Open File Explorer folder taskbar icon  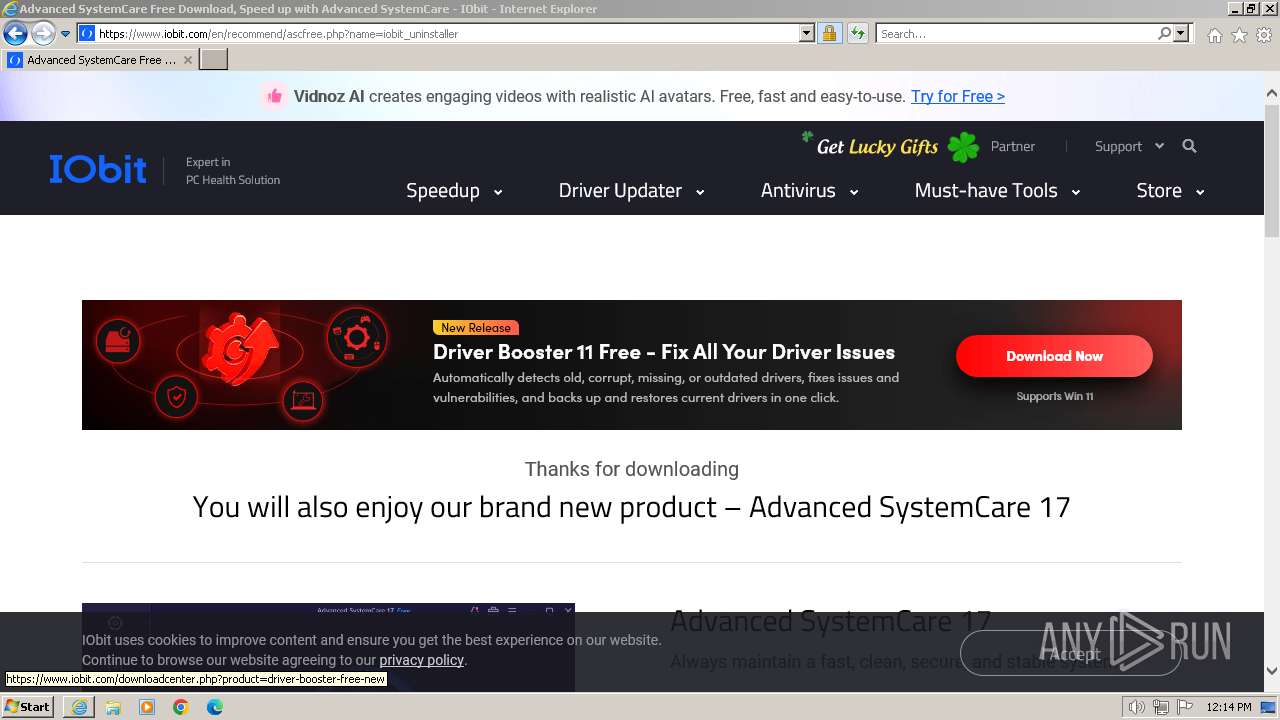click(x=113, y=707)
